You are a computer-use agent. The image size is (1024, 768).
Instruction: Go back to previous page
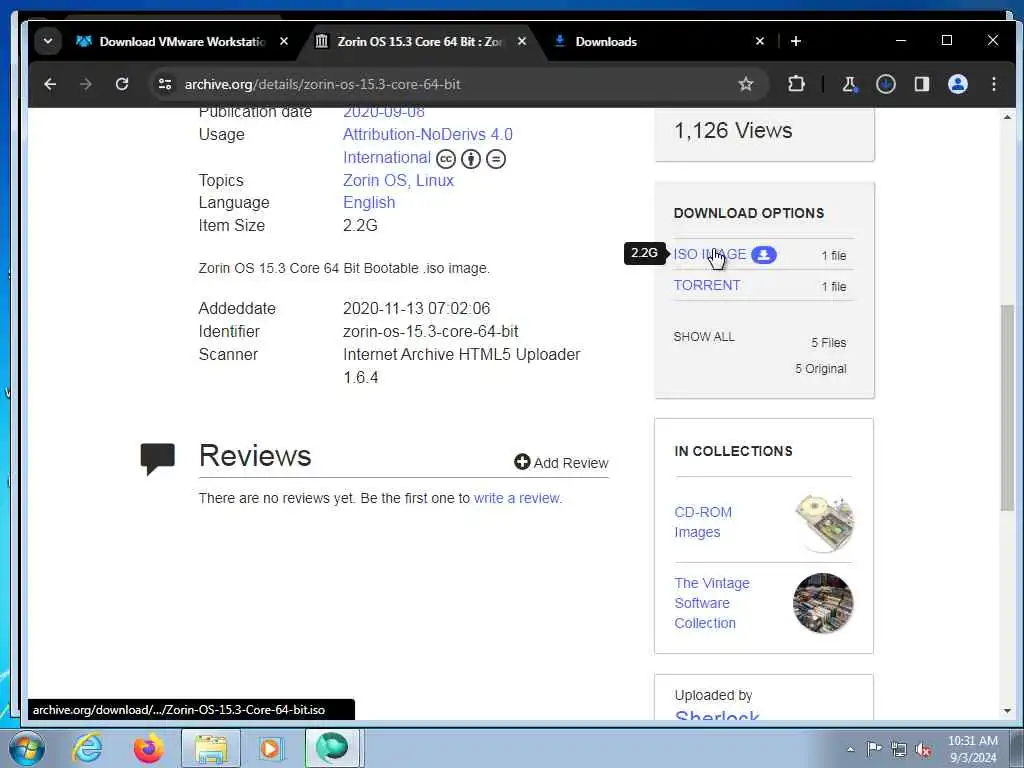coord(50,84)
